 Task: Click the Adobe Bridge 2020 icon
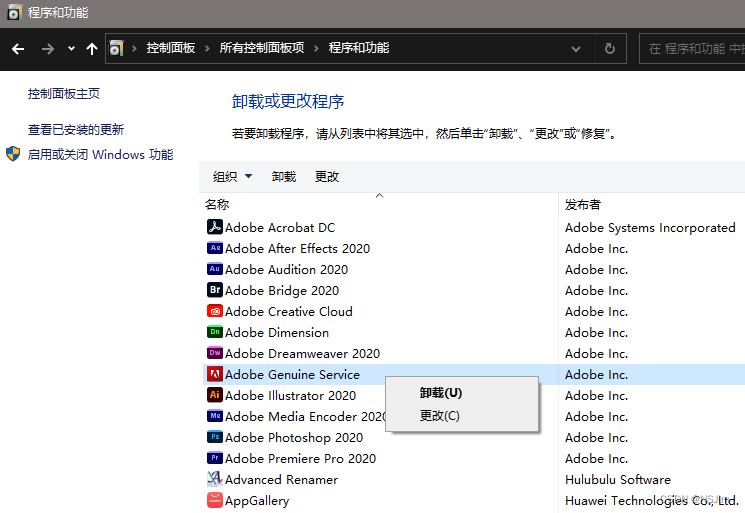(x=215, y=290)
